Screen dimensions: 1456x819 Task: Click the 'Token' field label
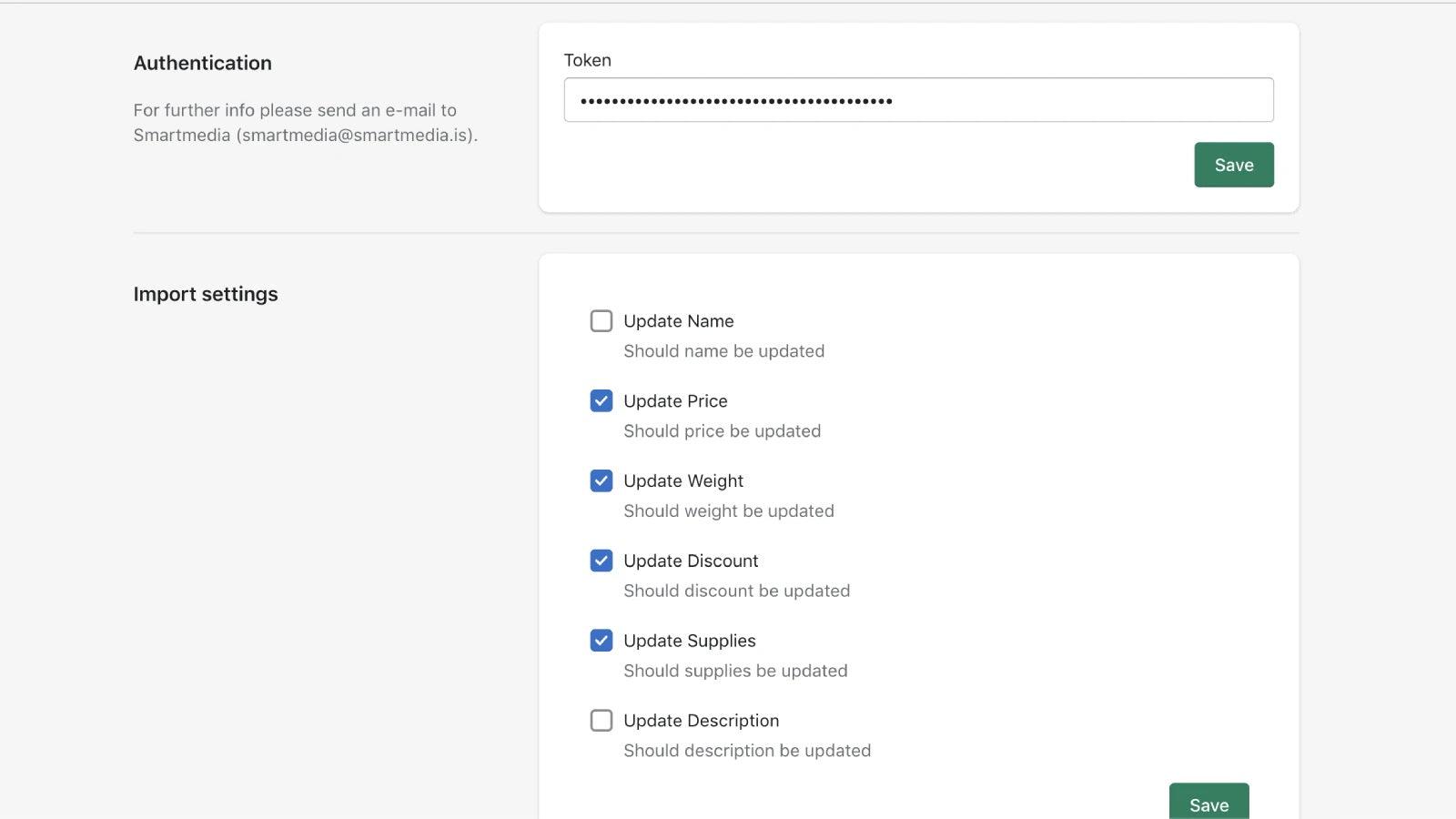587,60
